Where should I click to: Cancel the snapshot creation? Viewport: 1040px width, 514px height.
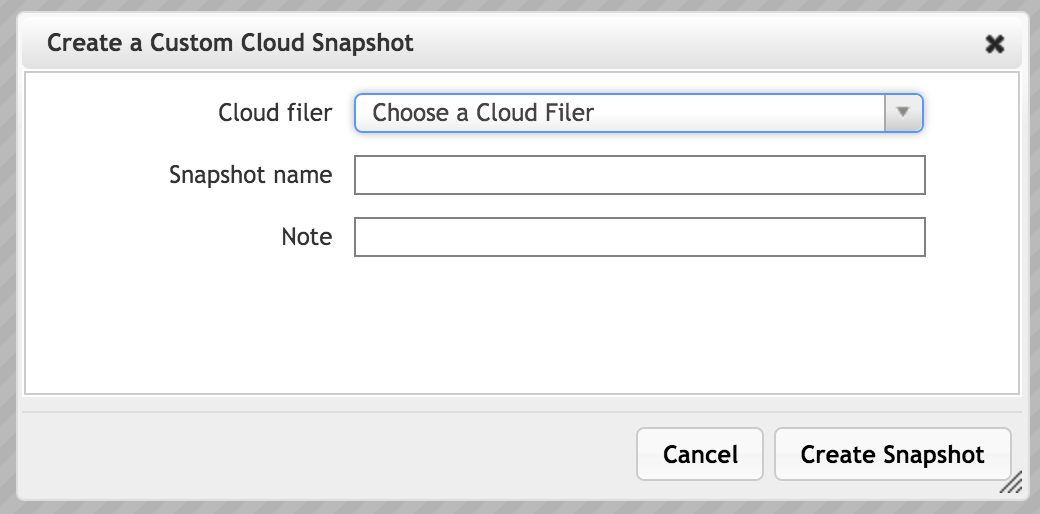coord(700,454)
